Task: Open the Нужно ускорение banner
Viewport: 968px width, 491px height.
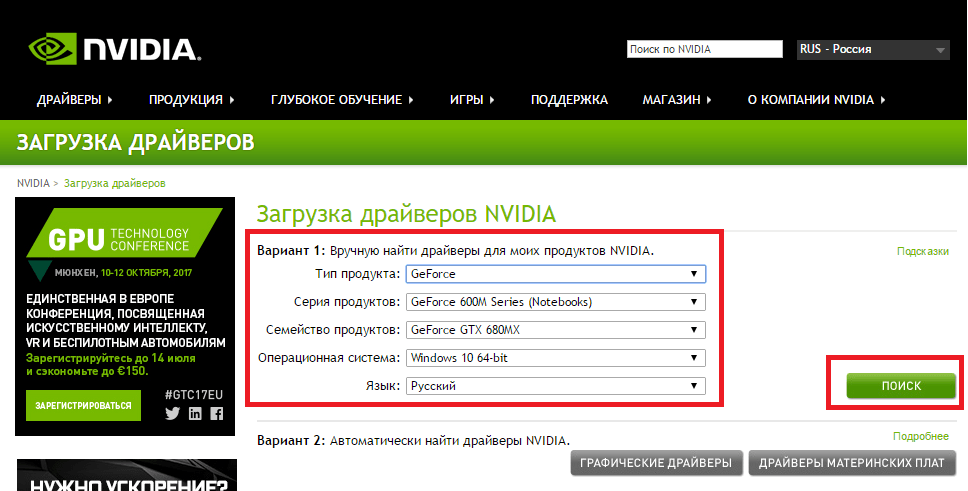Action: tap(127, 475)
